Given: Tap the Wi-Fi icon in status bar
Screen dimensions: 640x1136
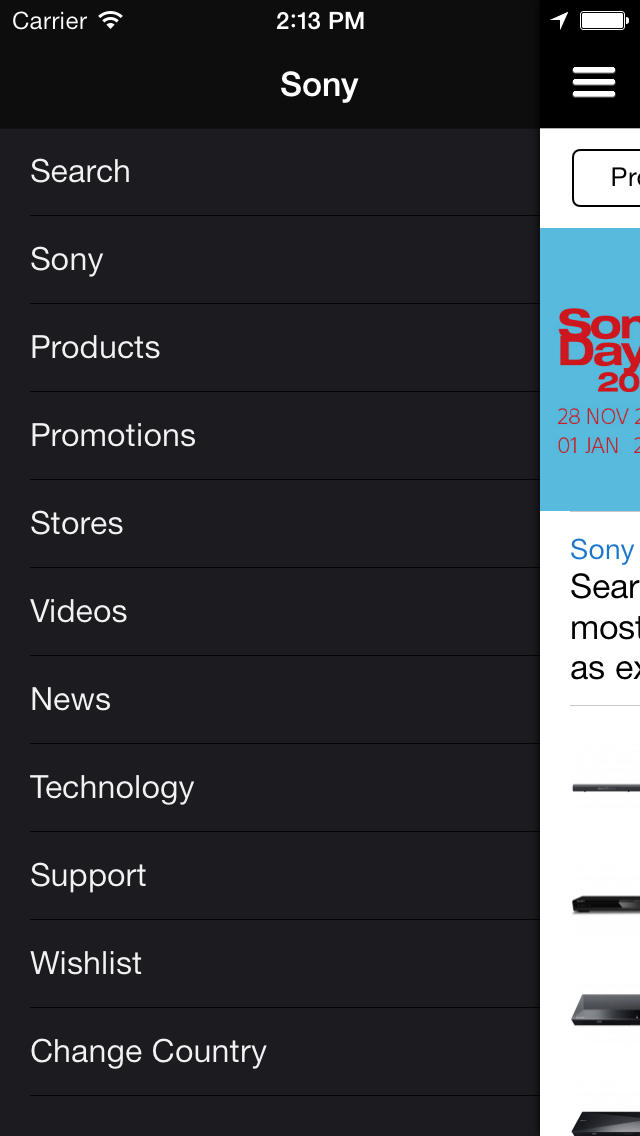Looking at the screenshot, I should (x=111, y=21).
